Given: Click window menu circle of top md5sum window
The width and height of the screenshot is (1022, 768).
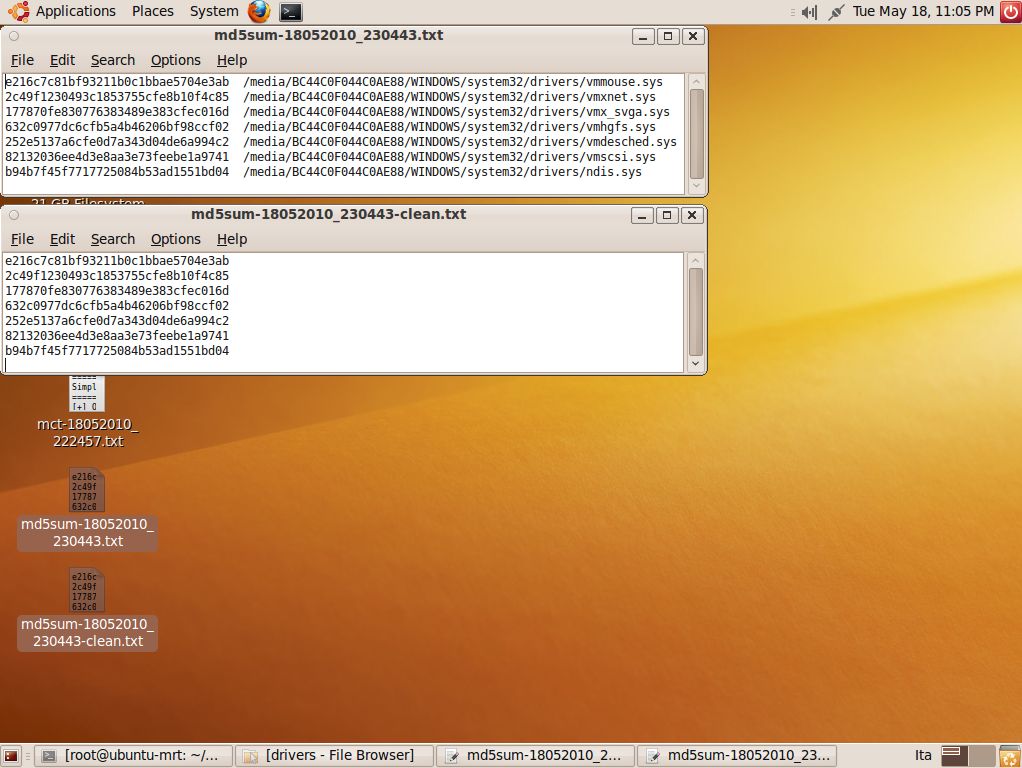Looking at the screenshot, I should tap(14, 37).
